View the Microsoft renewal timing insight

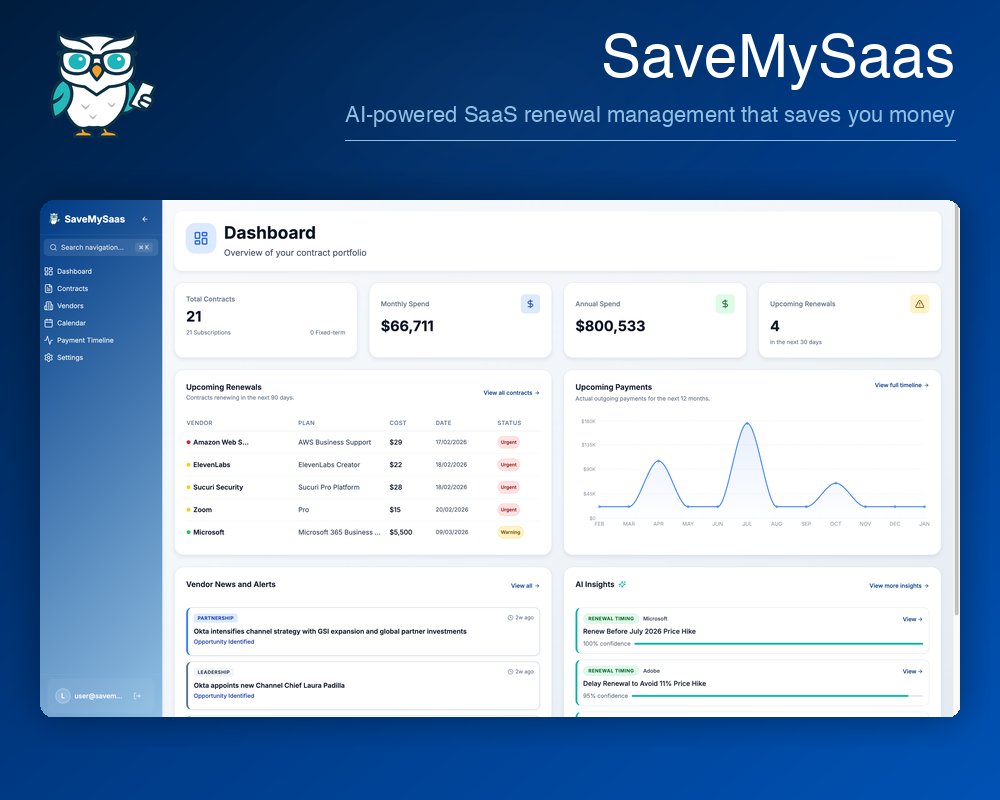pyautogui.click(x=913, y=619)
